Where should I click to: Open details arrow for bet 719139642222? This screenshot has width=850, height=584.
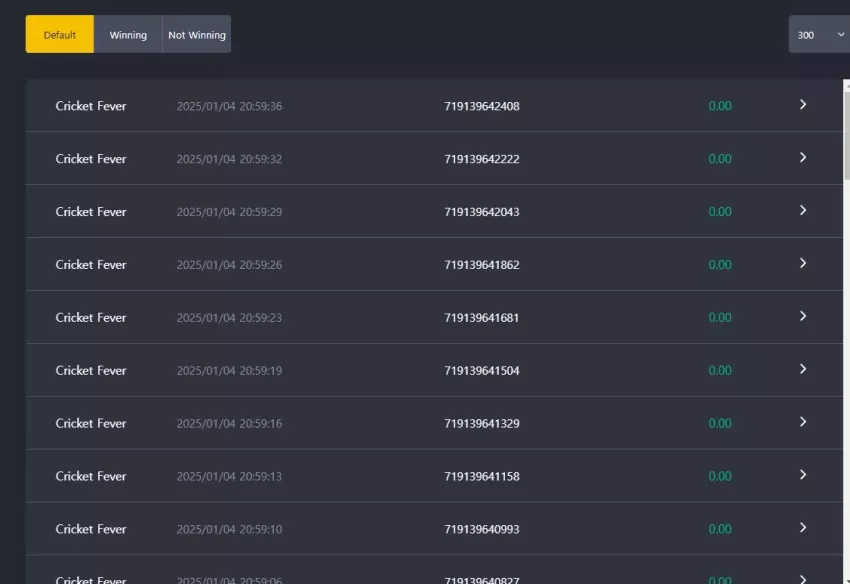[x=803, y=158]
